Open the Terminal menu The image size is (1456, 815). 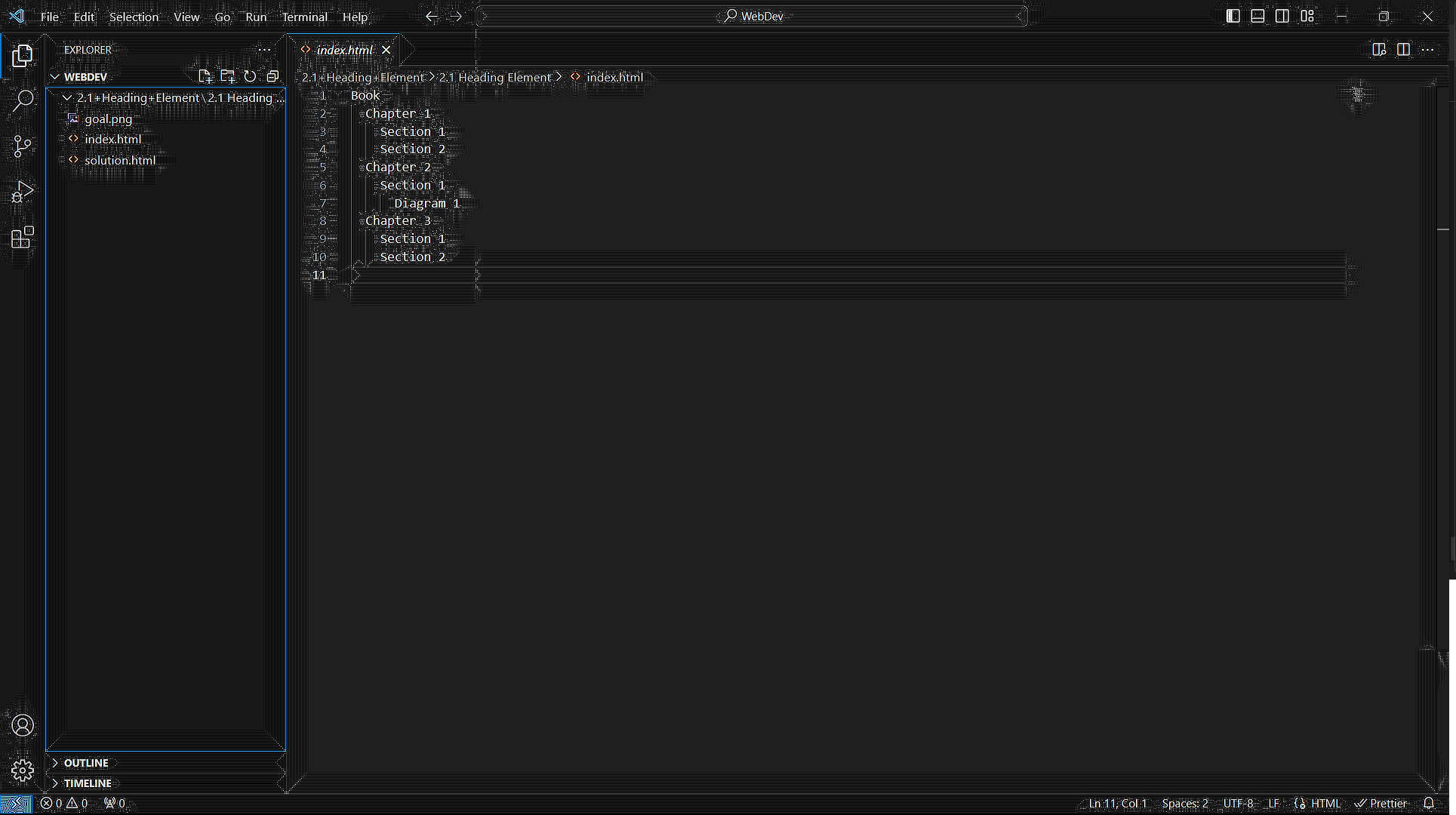[x=304, y=17]
